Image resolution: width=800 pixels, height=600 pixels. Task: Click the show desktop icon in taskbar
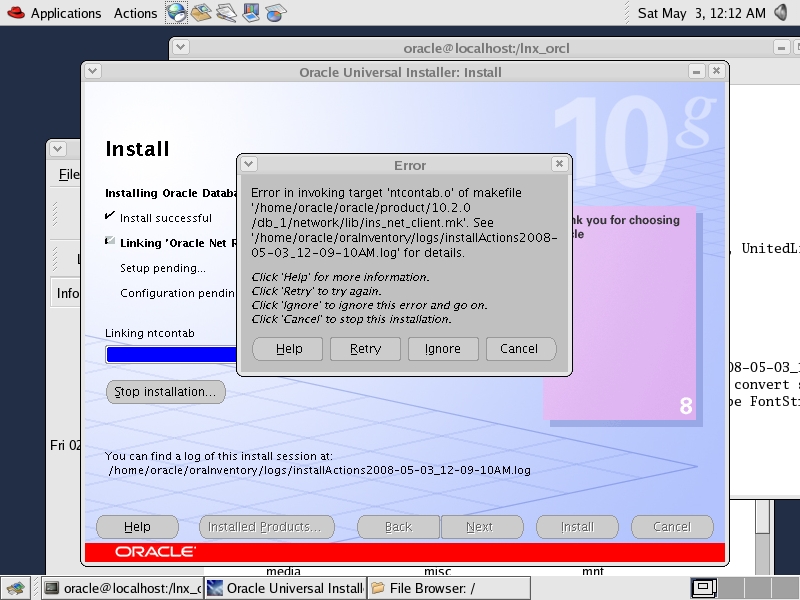pos(14,588)
